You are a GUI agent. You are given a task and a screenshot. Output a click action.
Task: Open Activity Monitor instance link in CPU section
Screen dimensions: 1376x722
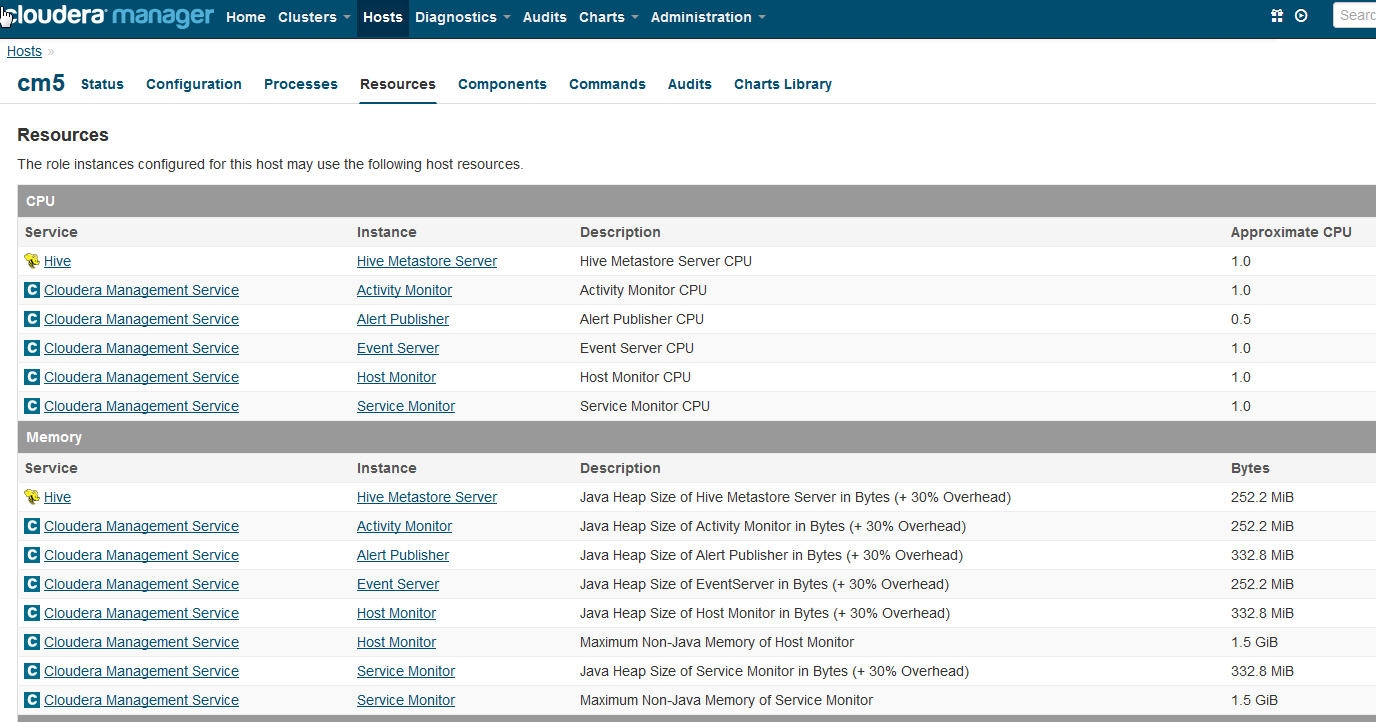pyautogui.click(x=404, y=290)
